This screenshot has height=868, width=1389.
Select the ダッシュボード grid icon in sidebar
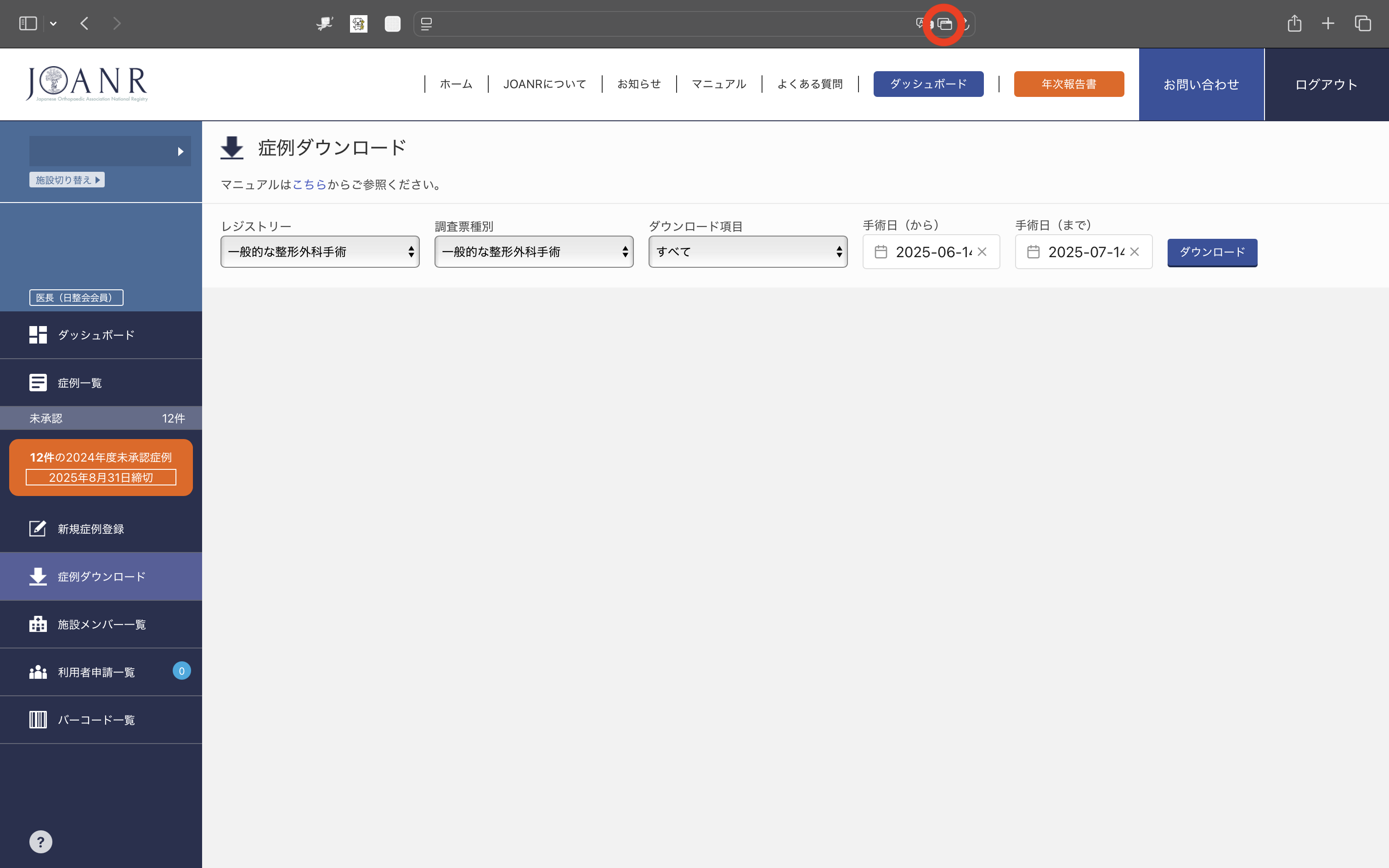coord(38,335)
